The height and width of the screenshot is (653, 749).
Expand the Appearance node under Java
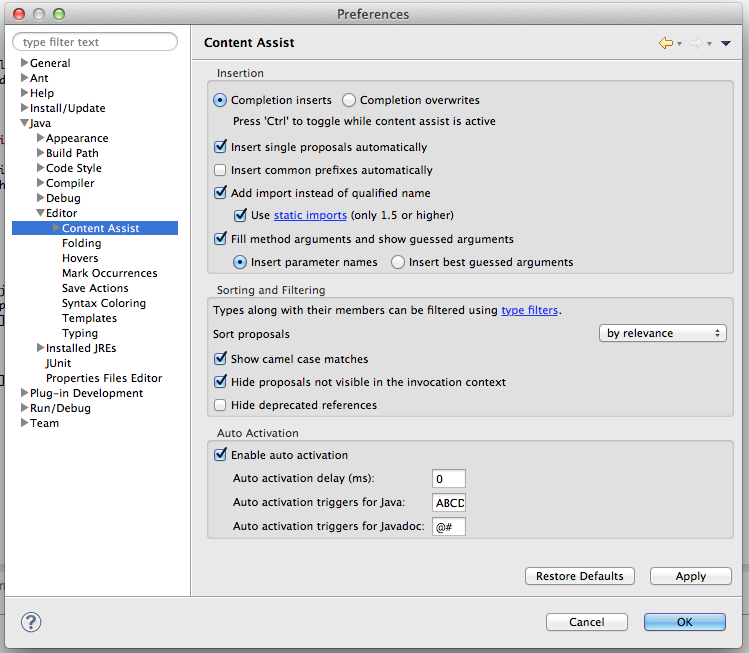point(41,138)
